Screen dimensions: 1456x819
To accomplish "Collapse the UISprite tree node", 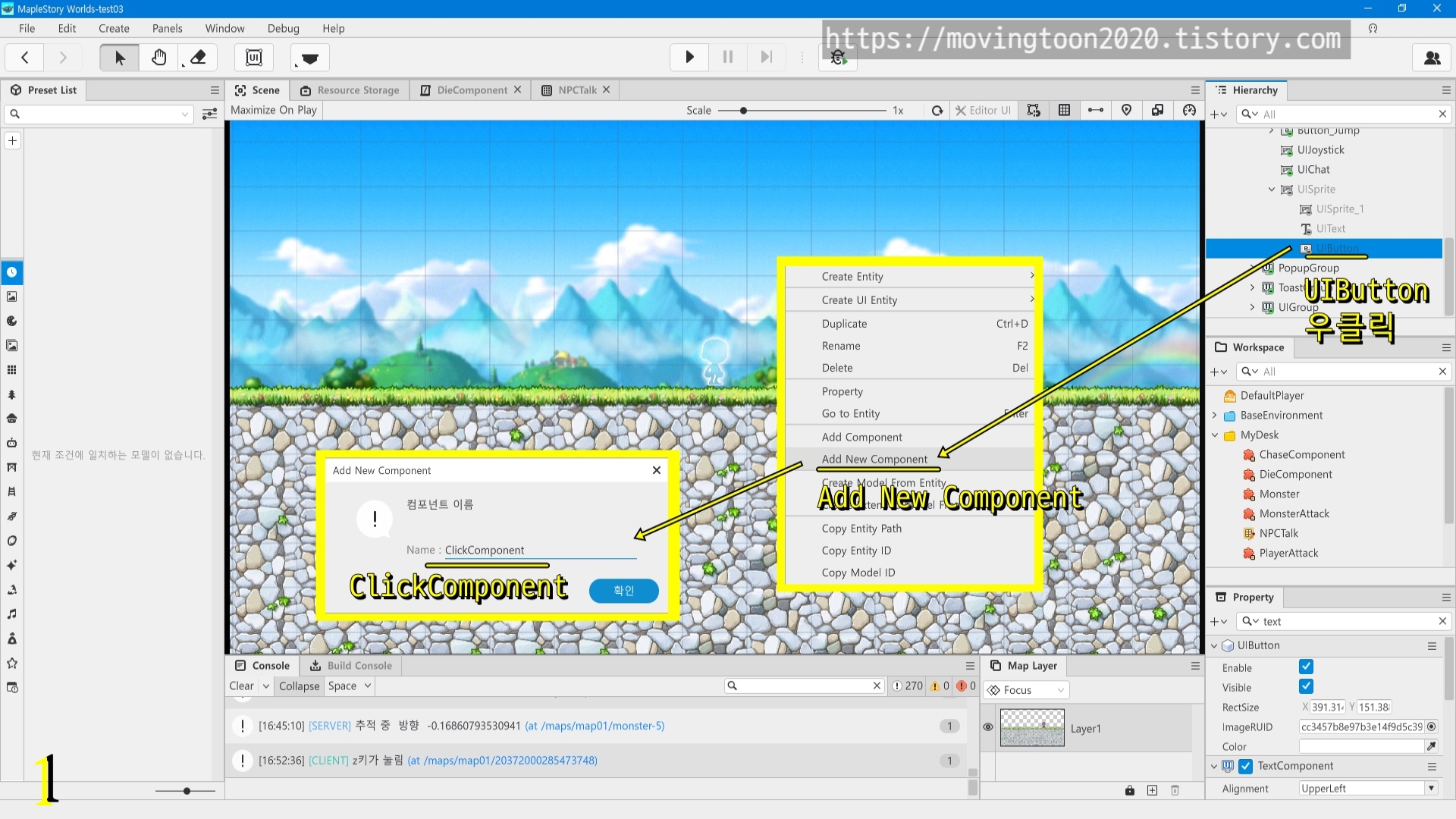I will (1272, 190).
